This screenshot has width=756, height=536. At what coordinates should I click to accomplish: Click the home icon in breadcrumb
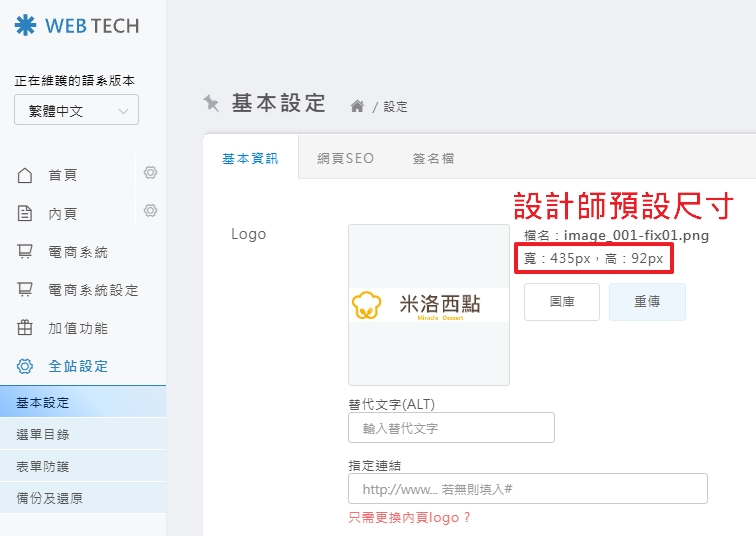point(357,106)
